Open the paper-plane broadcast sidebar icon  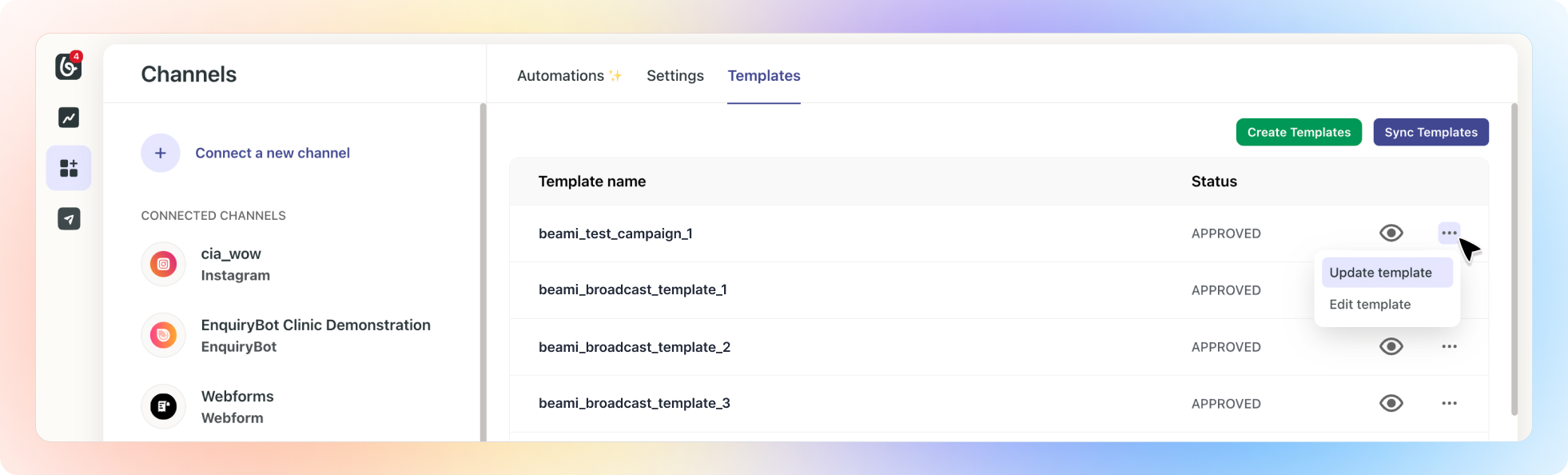click(x=69, y=219)
